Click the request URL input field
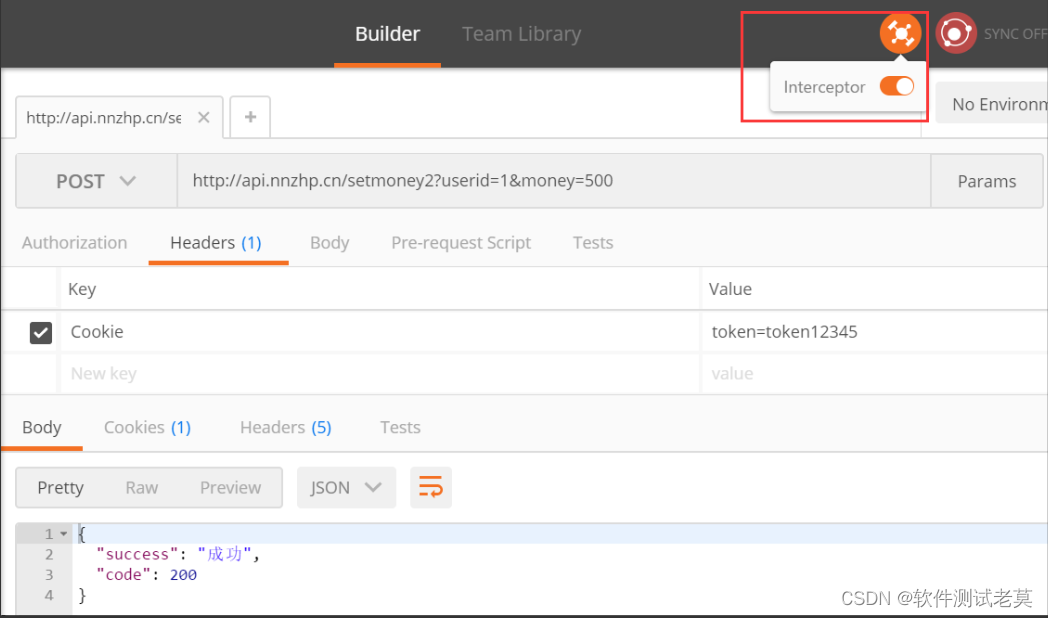The width and height of the screenshot is (1048, 618). pyautogui.click(x=550, y=181)
